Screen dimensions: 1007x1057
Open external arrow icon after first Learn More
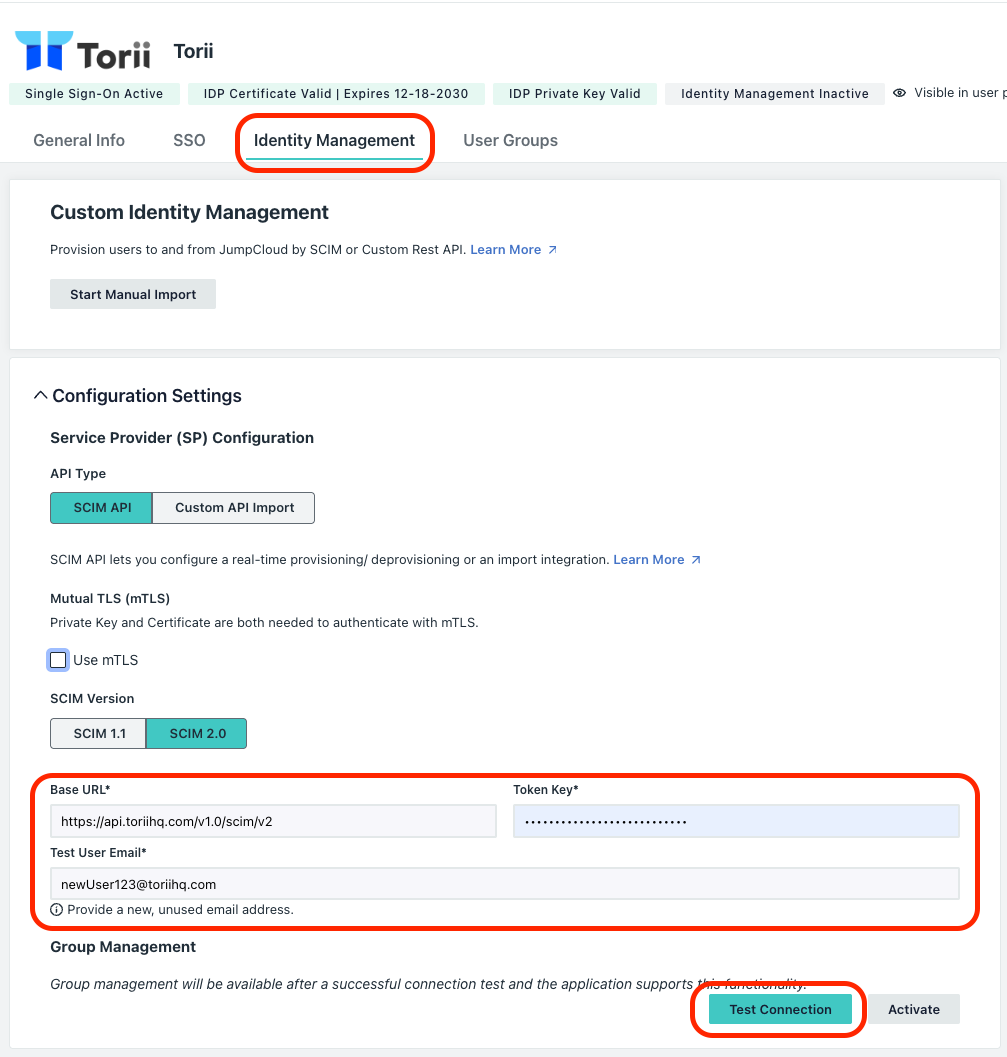552,250
